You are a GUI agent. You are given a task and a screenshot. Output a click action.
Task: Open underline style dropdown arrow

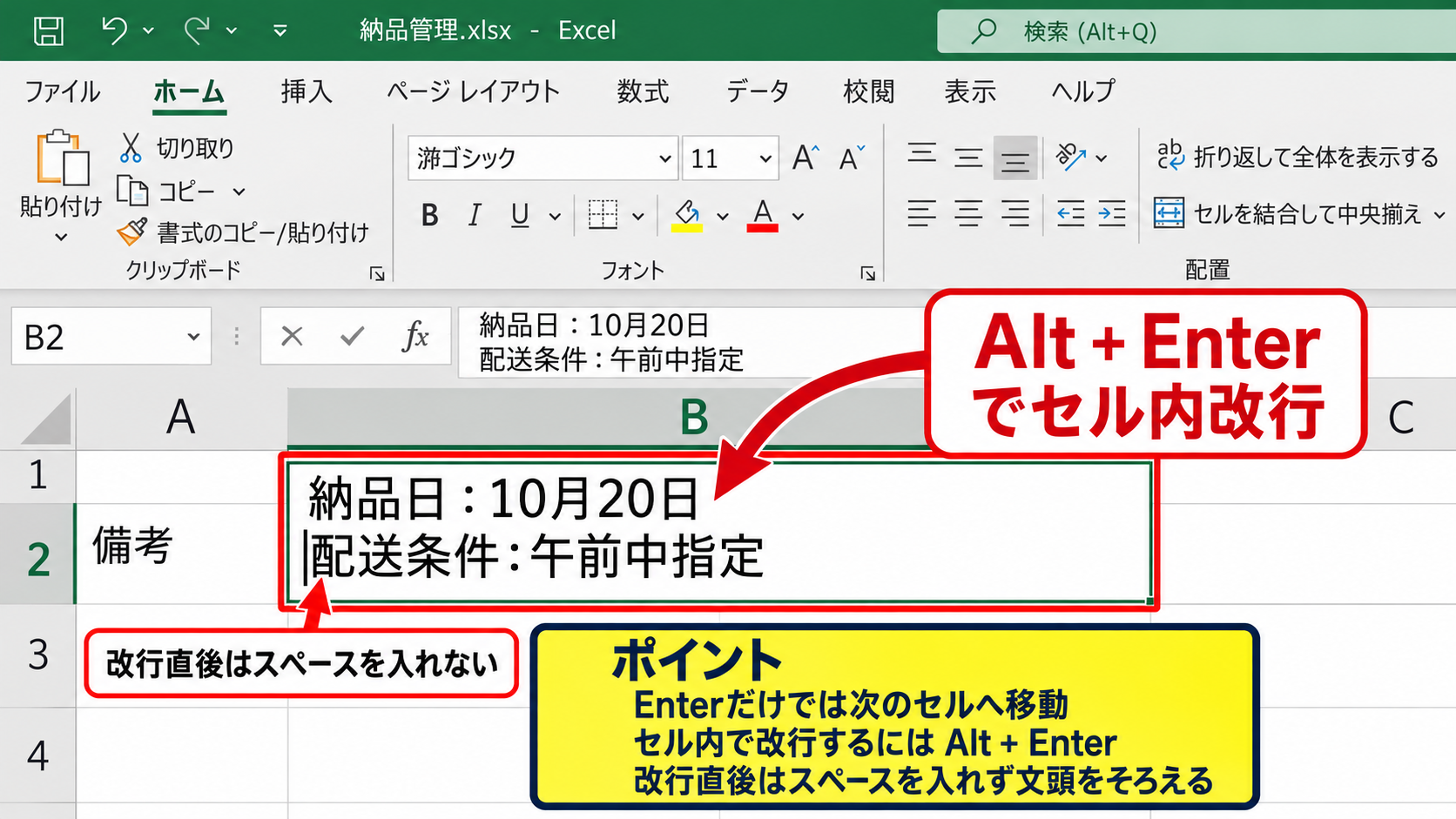pos(555,216)
